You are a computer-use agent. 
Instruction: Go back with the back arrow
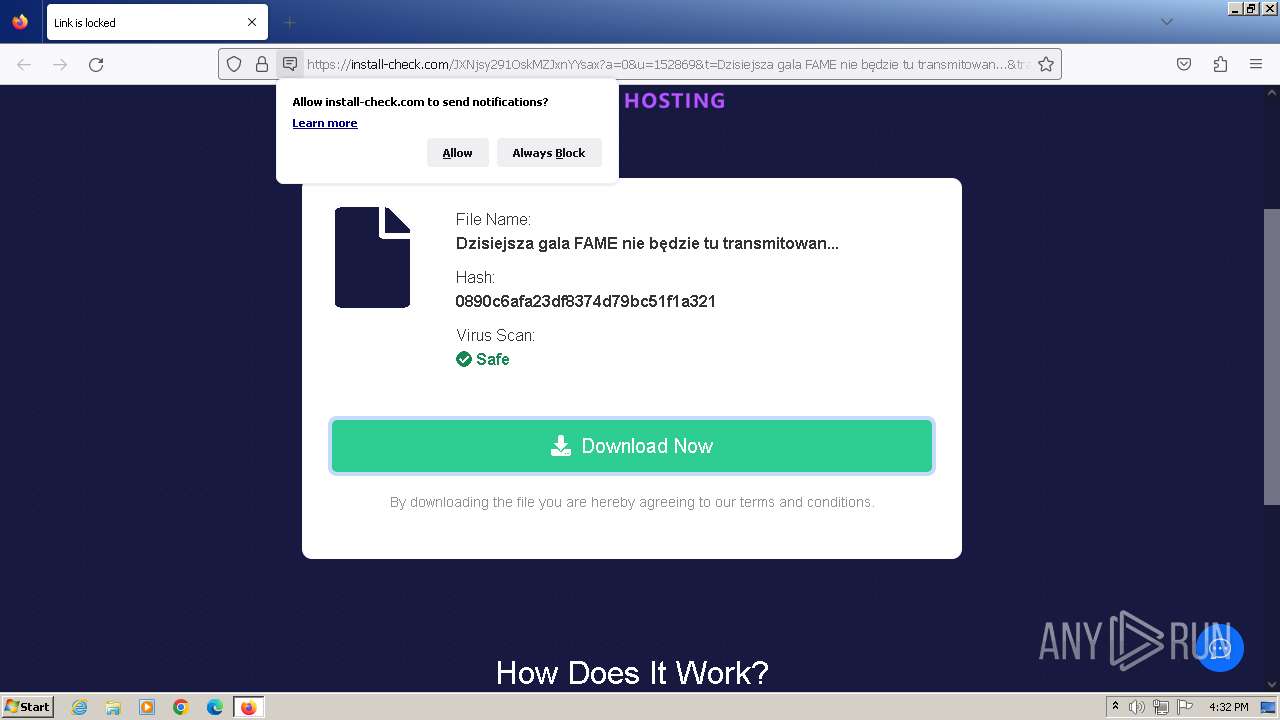coord(24,64)
